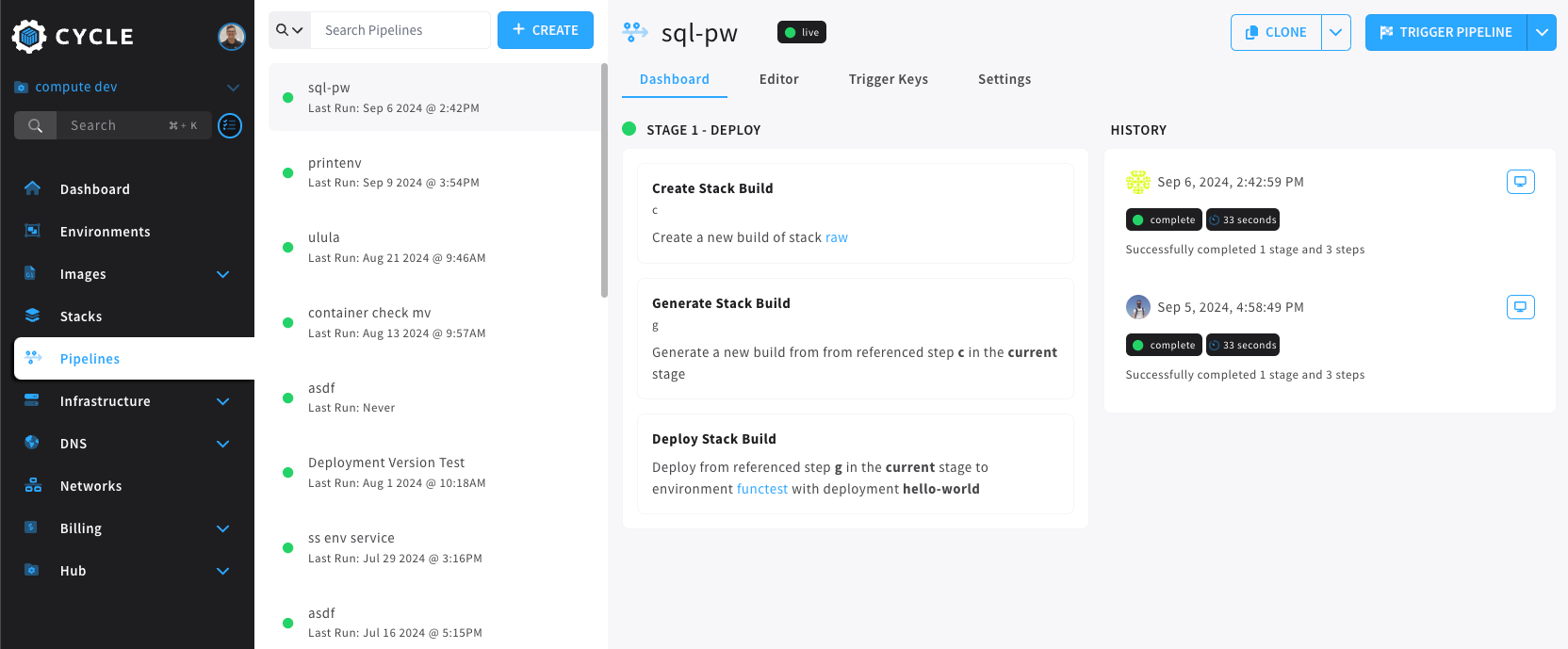Click the Clone button
This screenshot has height=649, width=1568.
(1276, 32)
